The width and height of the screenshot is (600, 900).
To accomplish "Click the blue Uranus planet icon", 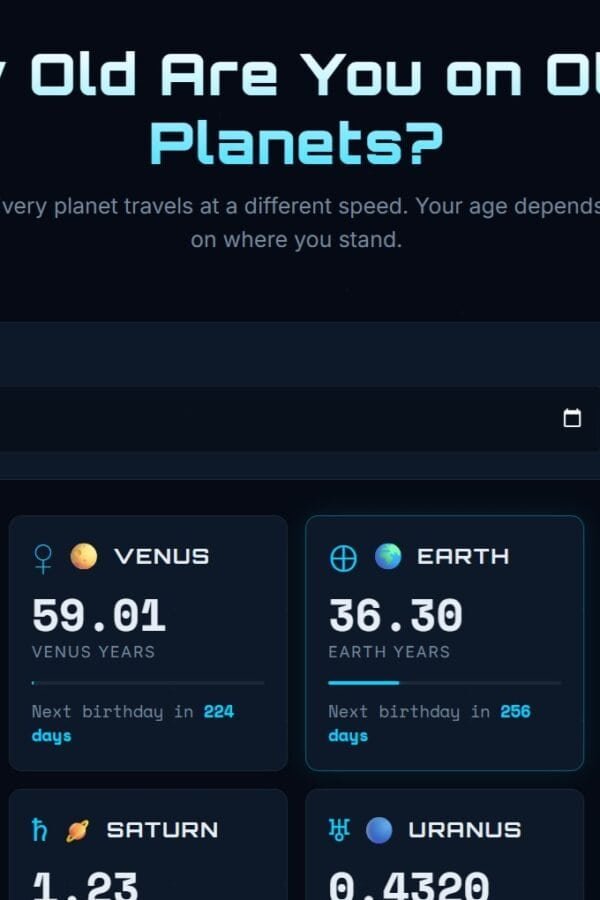I will coord(378,829).
